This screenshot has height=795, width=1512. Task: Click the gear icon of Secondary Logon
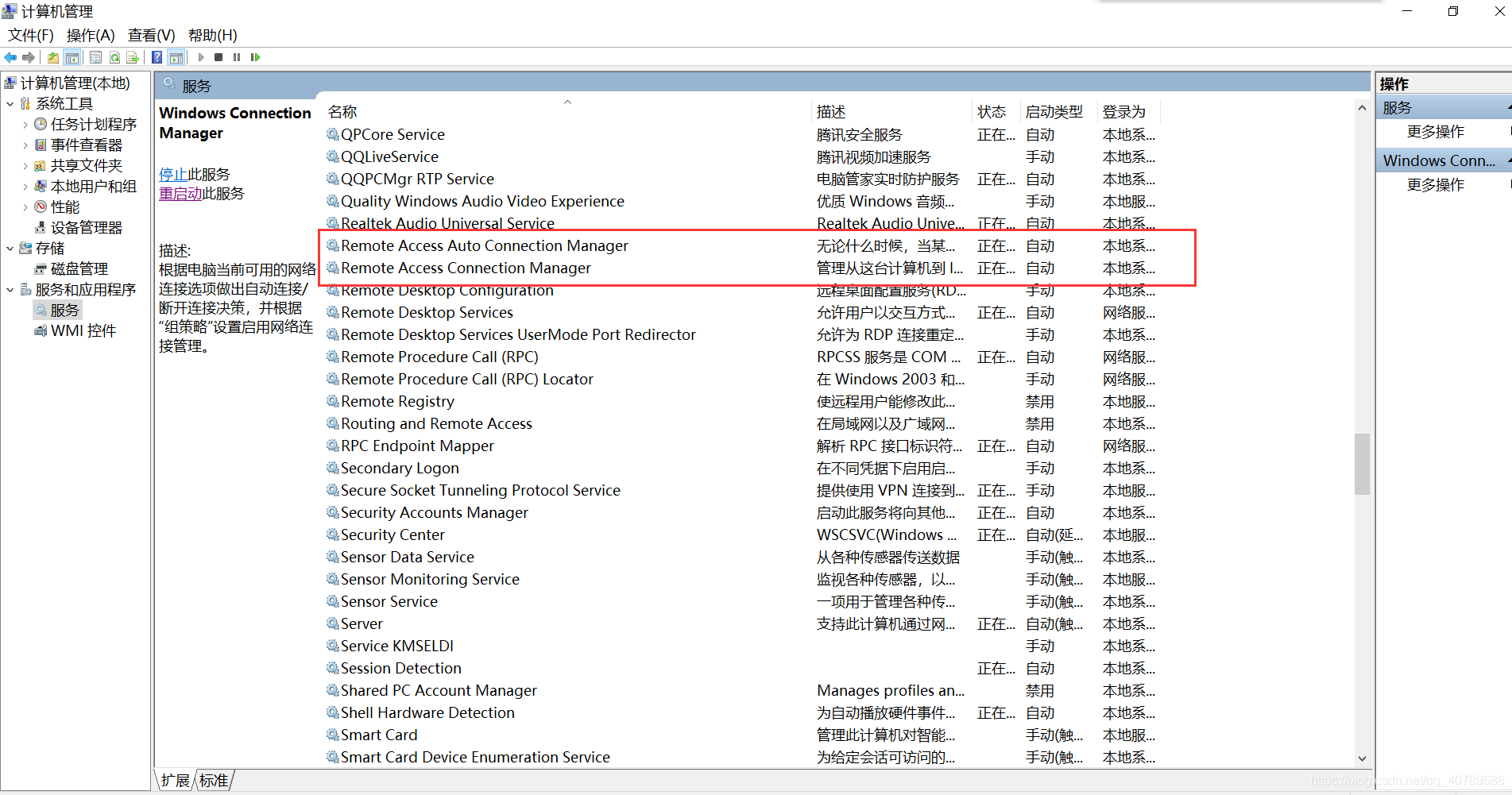333,468
